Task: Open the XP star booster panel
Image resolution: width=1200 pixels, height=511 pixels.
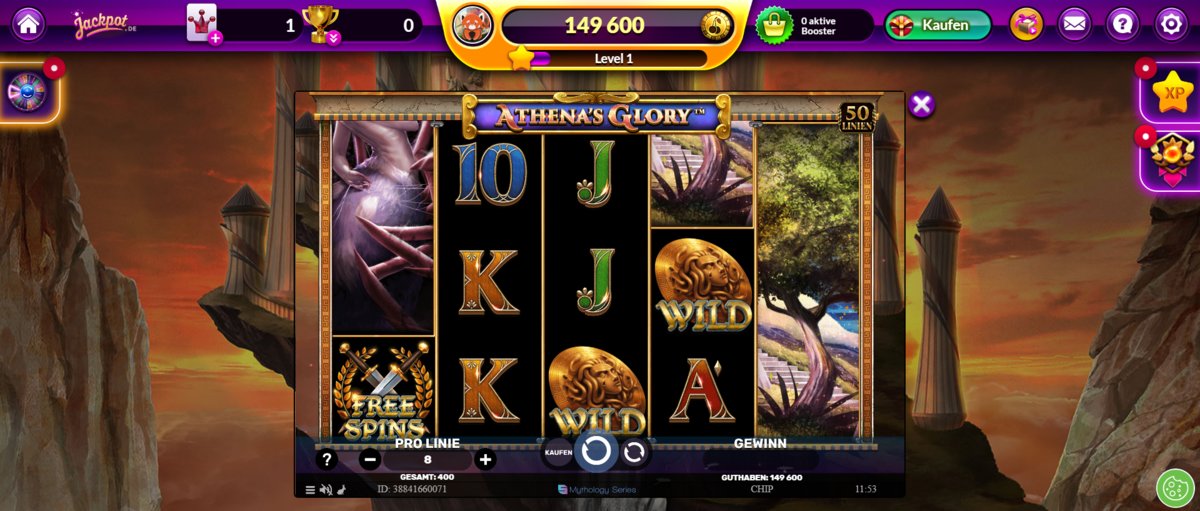Action: pyautogui.click(x=1172, y=93)
